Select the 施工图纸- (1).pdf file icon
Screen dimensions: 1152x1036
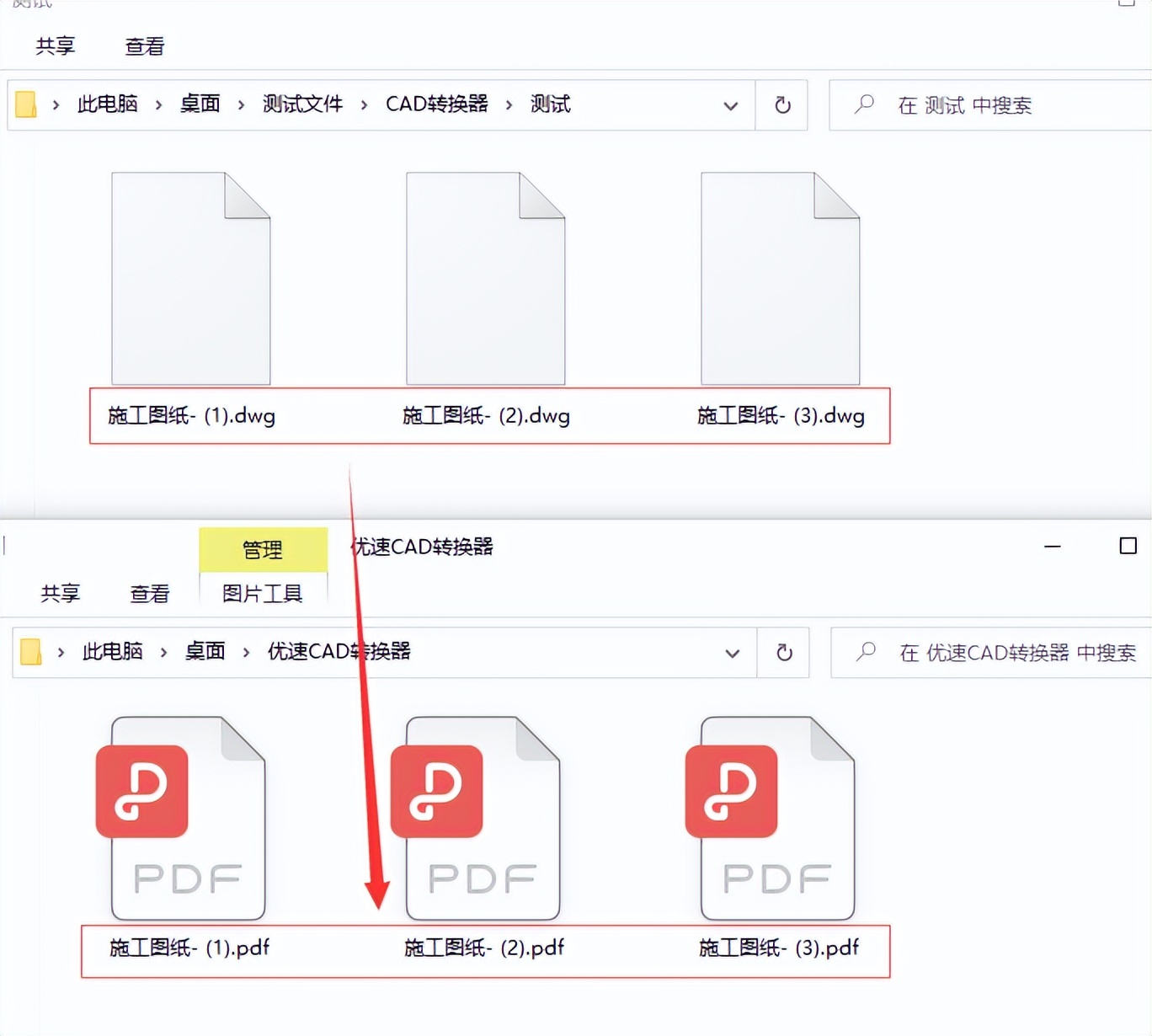[181, 818]
